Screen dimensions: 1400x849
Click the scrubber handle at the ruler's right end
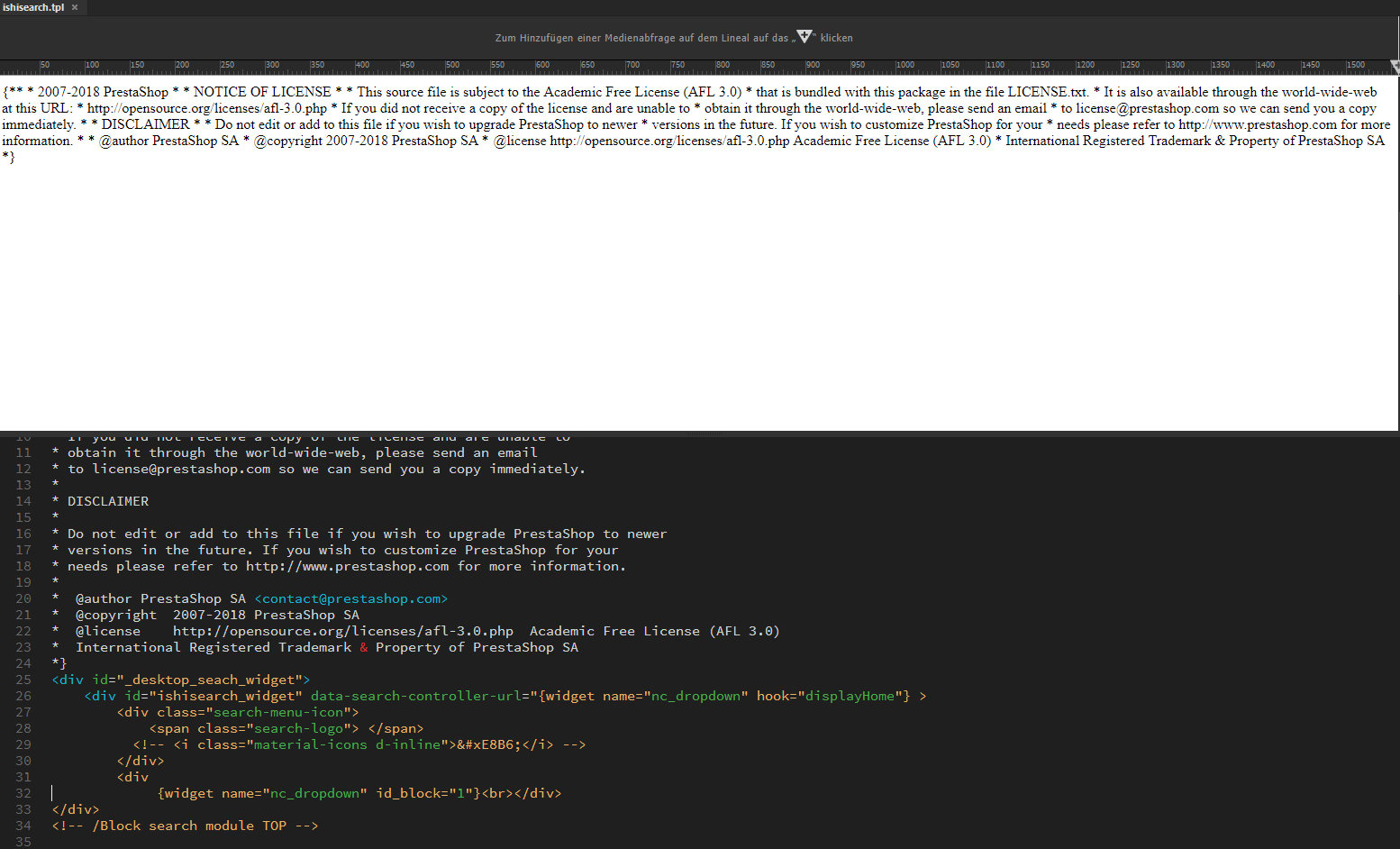point(1395,66)
